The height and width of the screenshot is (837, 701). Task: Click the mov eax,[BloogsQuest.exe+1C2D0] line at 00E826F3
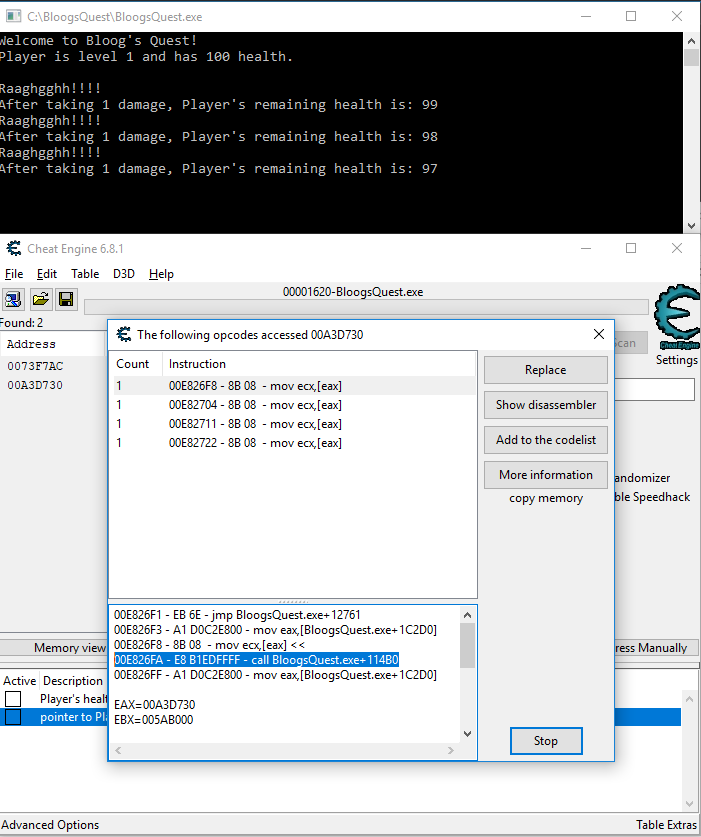pyautogui.click(x=275, y=630)
